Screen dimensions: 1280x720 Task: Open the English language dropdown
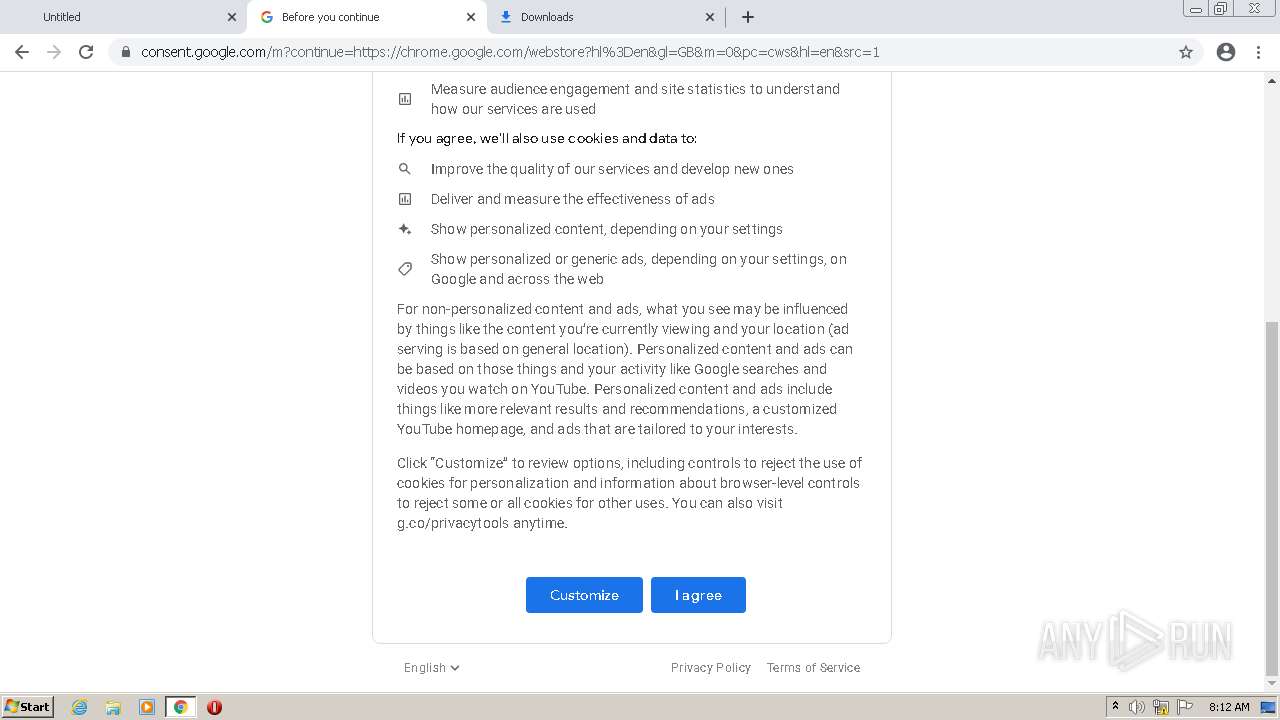click(x=431, y=668)
